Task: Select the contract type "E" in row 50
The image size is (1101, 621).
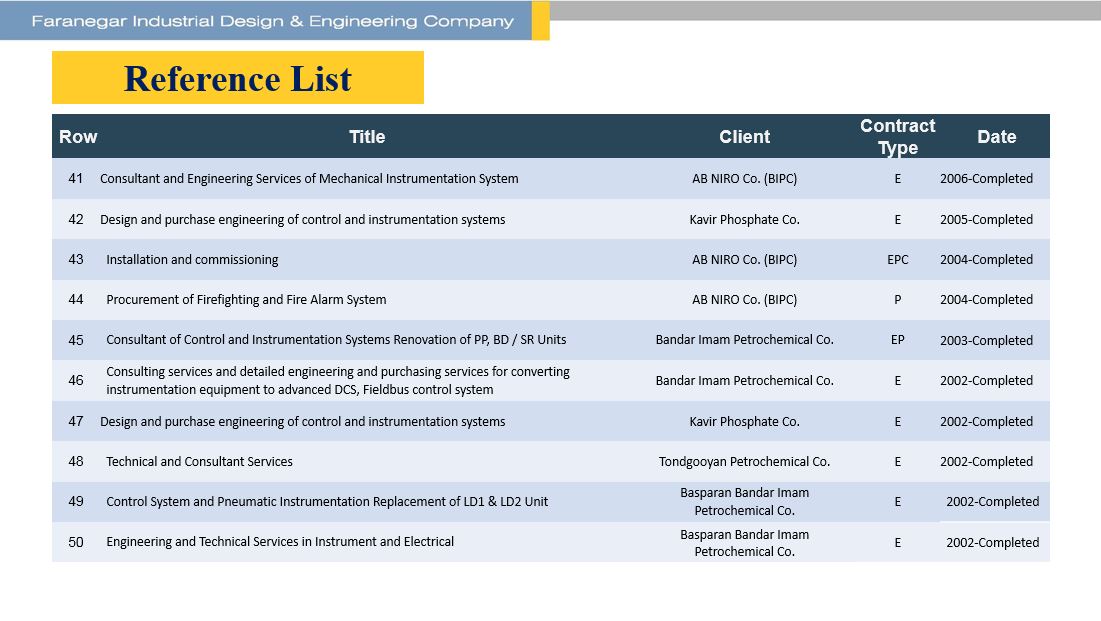Action: pos(897,542)
